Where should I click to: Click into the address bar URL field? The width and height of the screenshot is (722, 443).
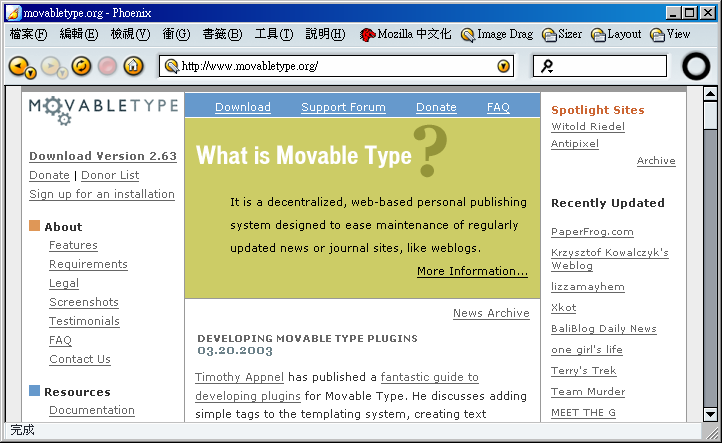pyautogui.click(x=338, y=66)
